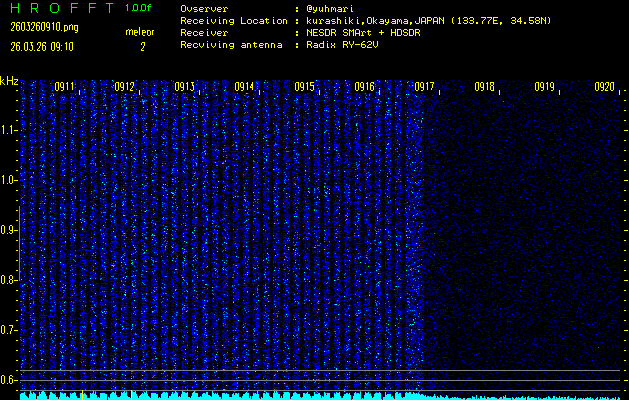Click the 0919 time tick label
The width and height of the screenshot is (629, 400).
tap(544, 87)
